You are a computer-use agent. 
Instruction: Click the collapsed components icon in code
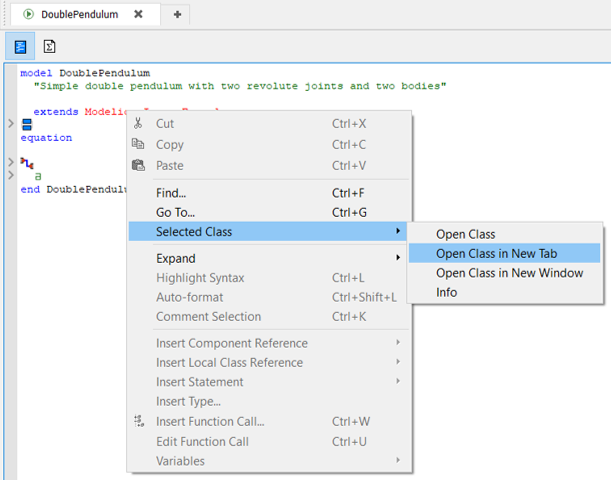click(x=27, y=125)
